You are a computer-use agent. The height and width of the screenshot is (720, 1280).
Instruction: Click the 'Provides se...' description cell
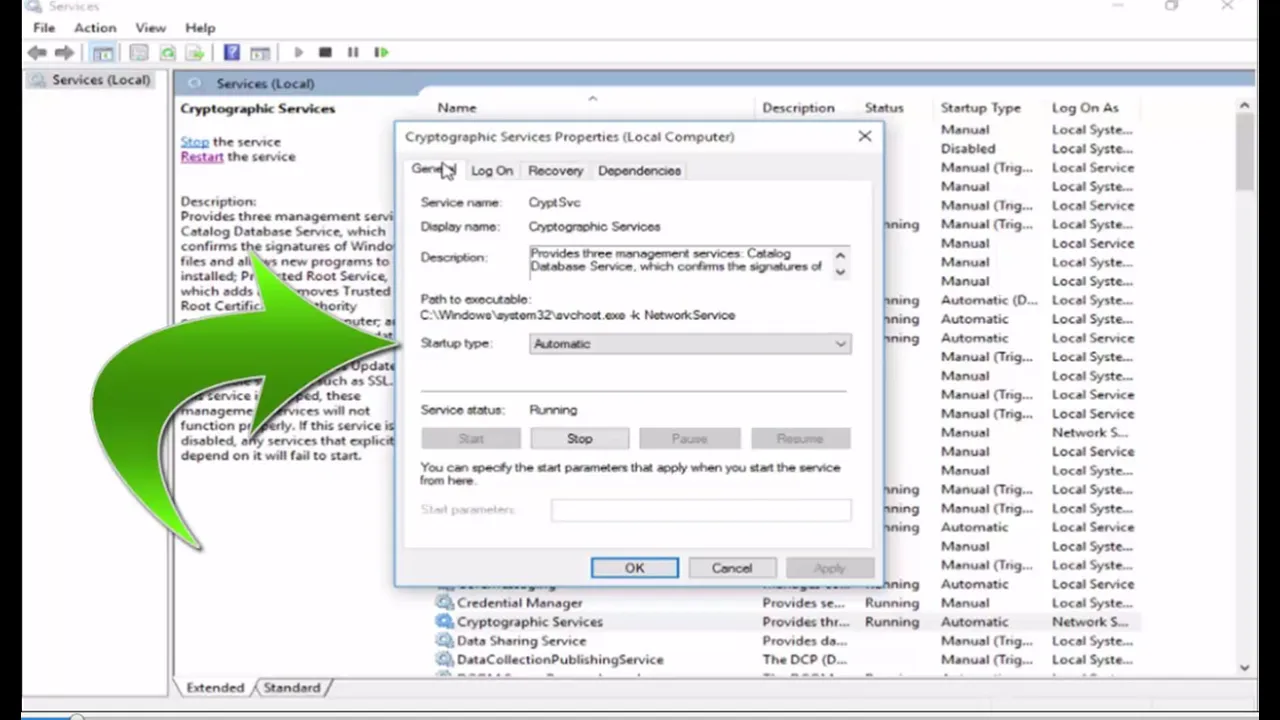coord(804,603)
